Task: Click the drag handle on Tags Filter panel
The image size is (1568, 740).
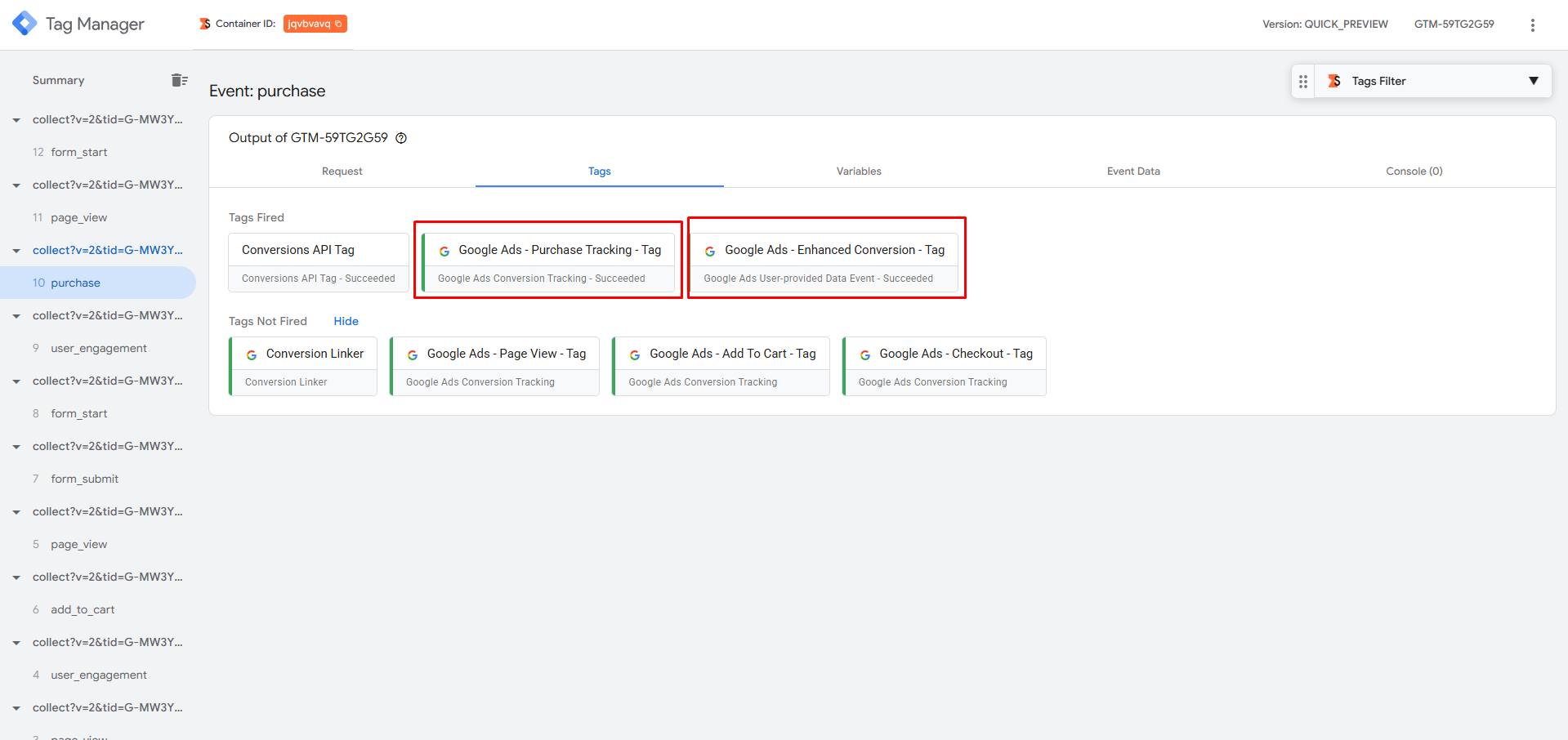Action: (1302, 82)
